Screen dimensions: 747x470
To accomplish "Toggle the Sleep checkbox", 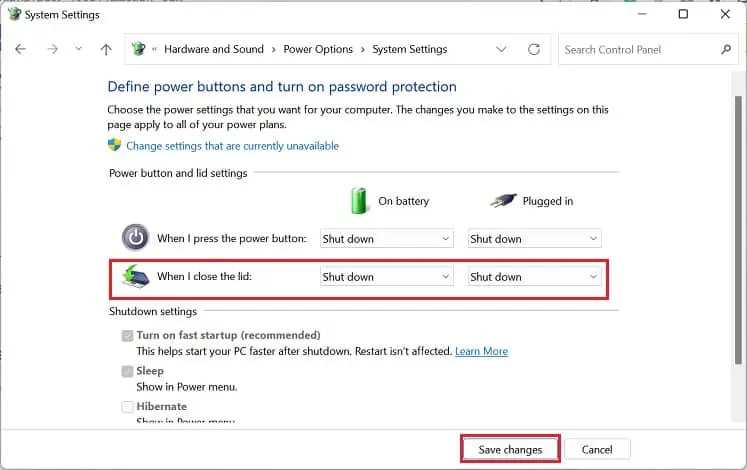I will tap(127, 371).
